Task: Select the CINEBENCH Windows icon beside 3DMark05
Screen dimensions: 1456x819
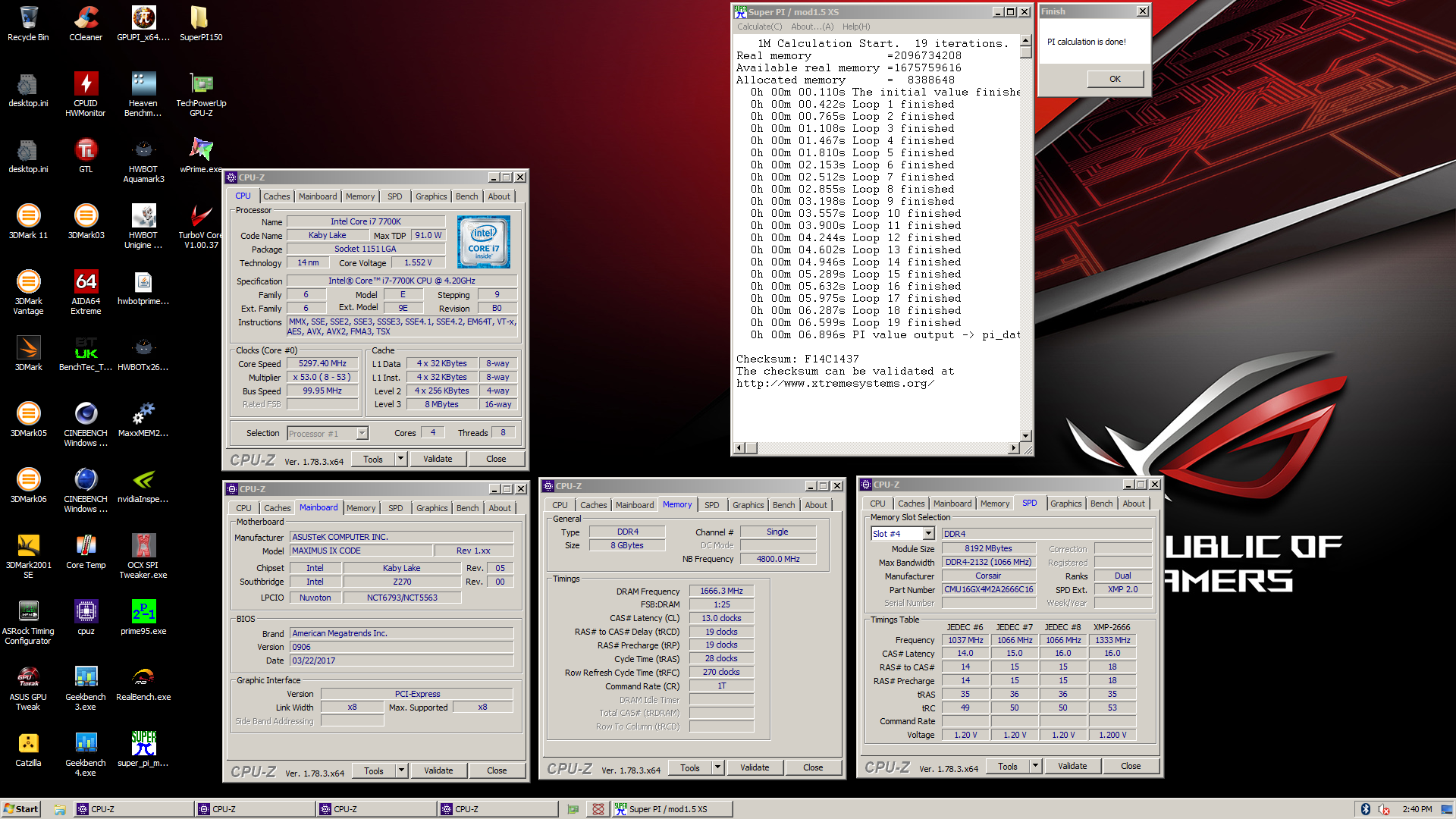Action: click(x=86, y=424)
